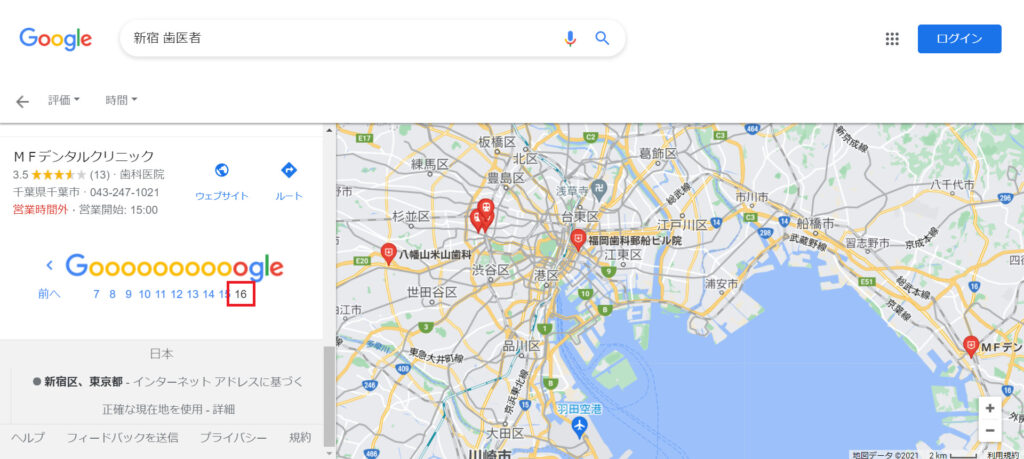1024x459 pixels.
Task: Open the ＭＦデンタルクリニック listing
Action: [x=84, y=156]
